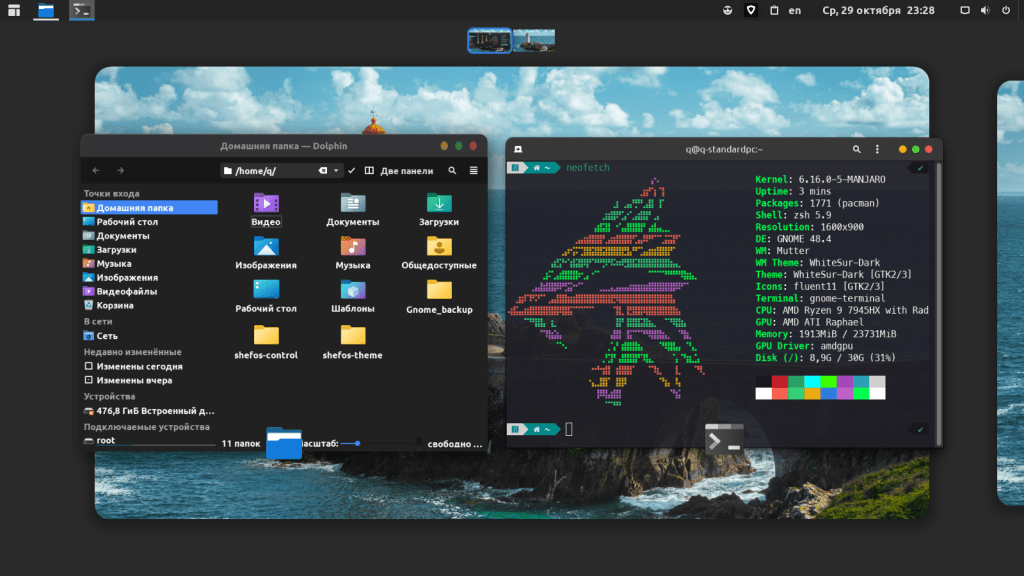Clear the /home/q/ path field
This screenshot has height=576, width=1024.
coord(323,171)
